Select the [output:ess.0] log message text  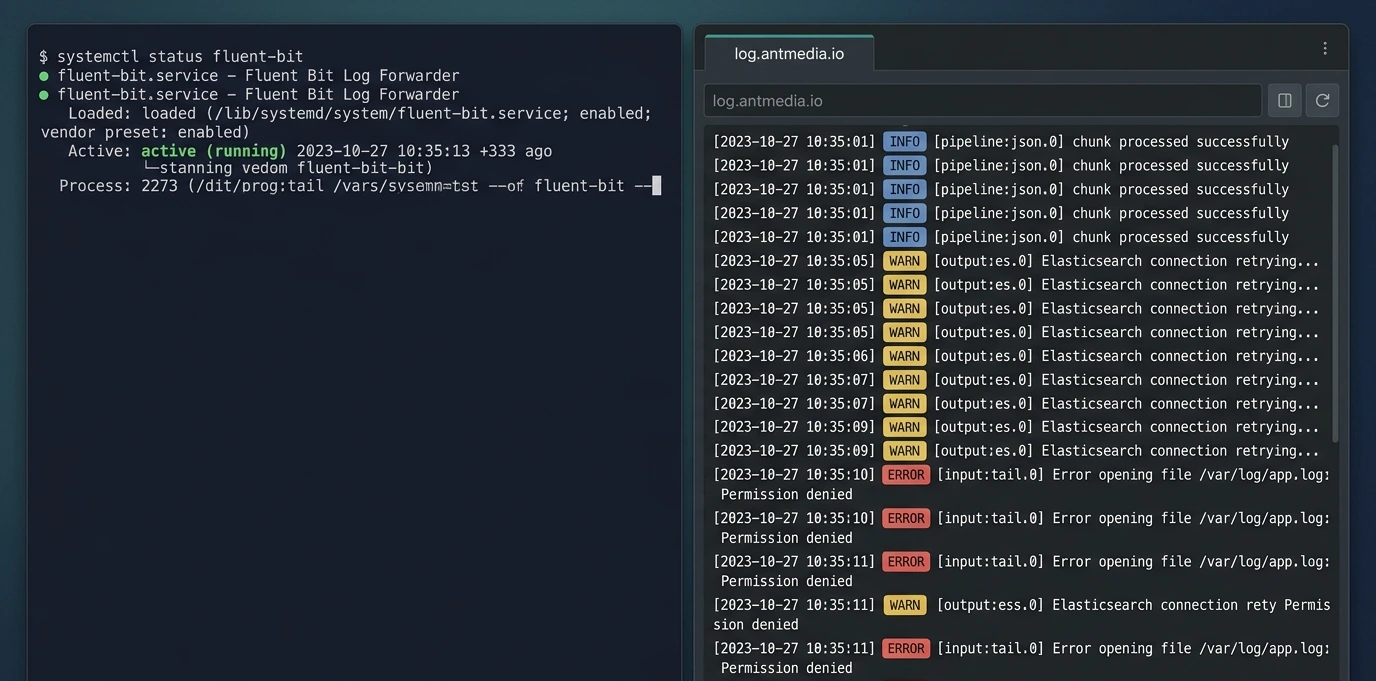(x=1132, y=605)
